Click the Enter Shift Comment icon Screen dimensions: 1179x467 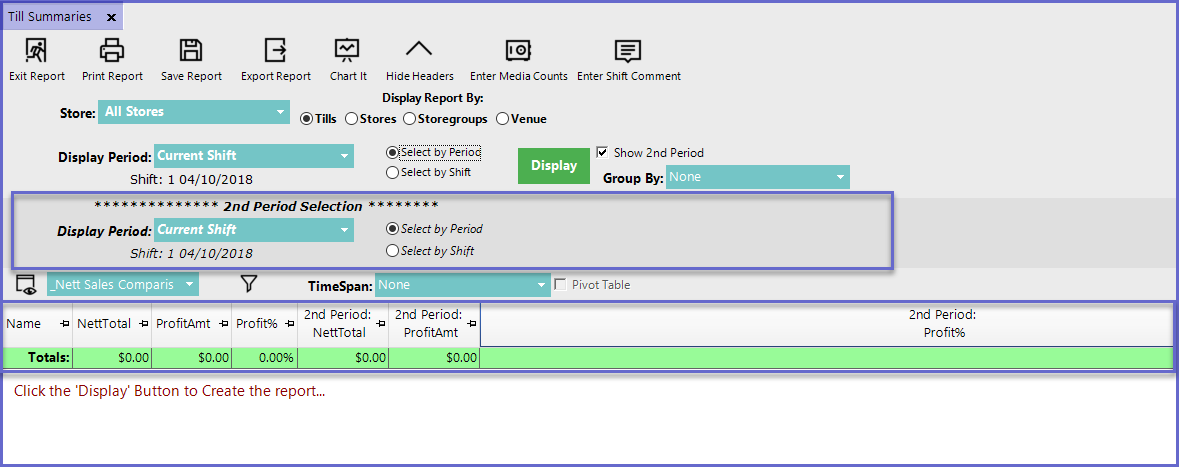(628, 51)
